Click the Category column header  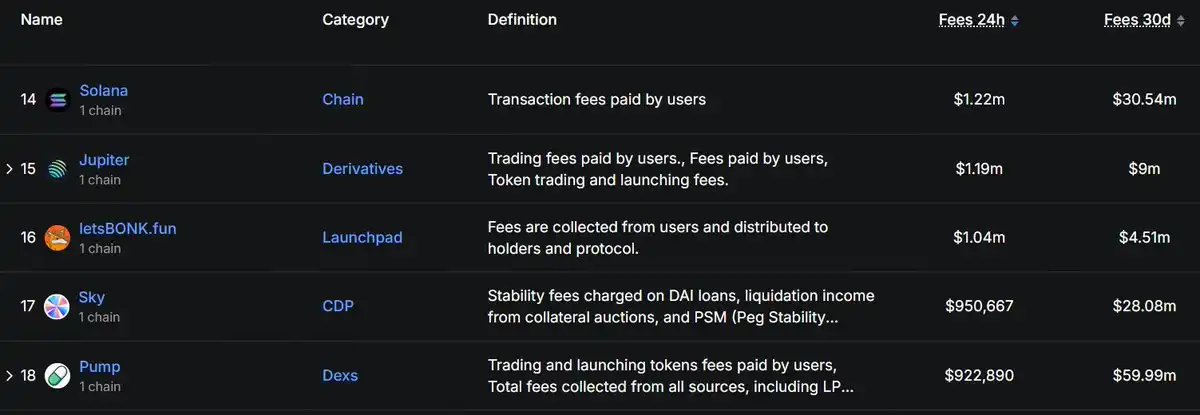355,20
